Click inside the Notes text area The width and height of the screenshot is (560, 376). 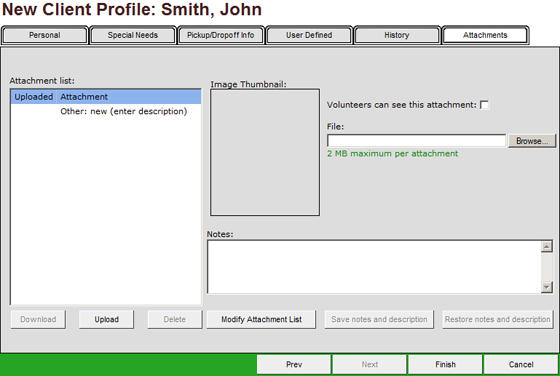(374, 267)
